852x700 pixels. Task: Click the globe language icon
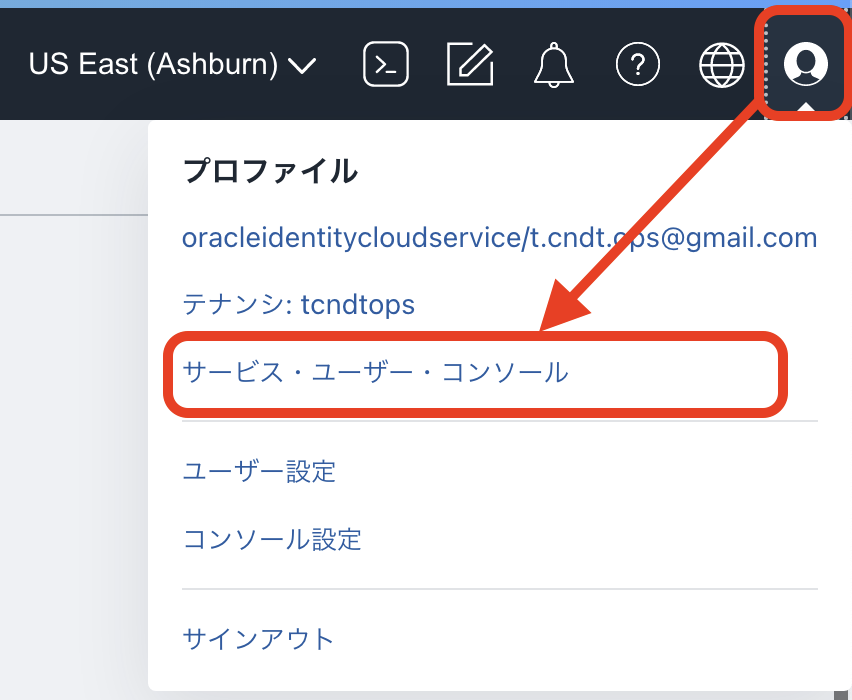pos(721,65)
